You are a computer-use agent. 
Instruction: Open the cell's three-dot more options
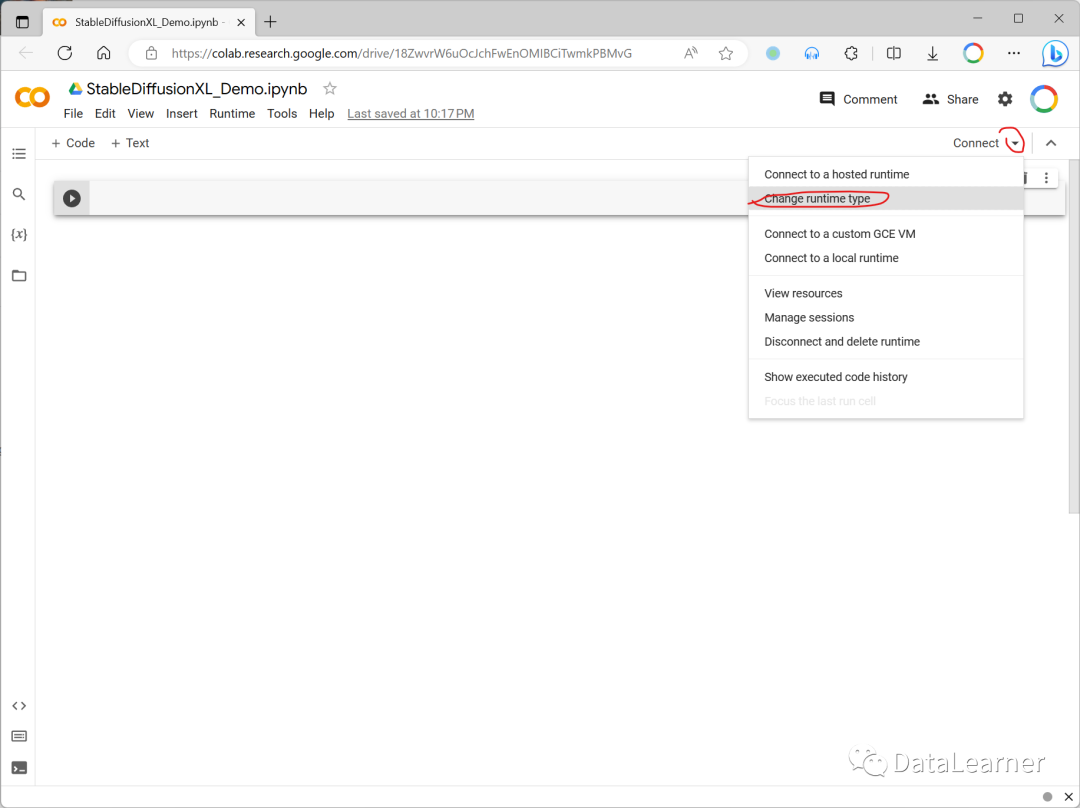point(1046,178)
